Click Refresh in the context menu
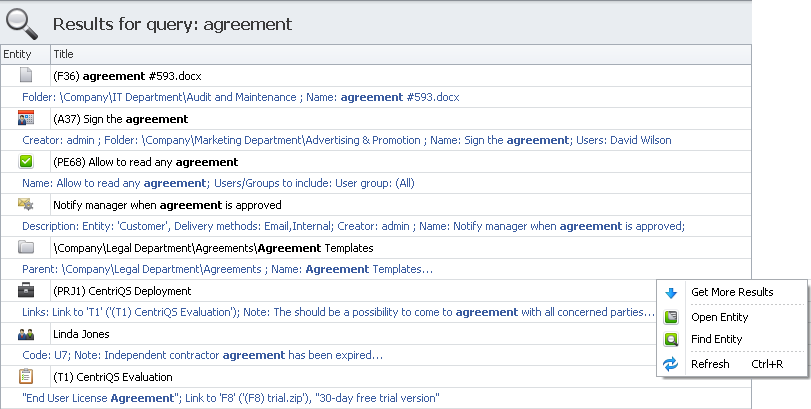This screenshot has width=811, height=409. point(710,364)
